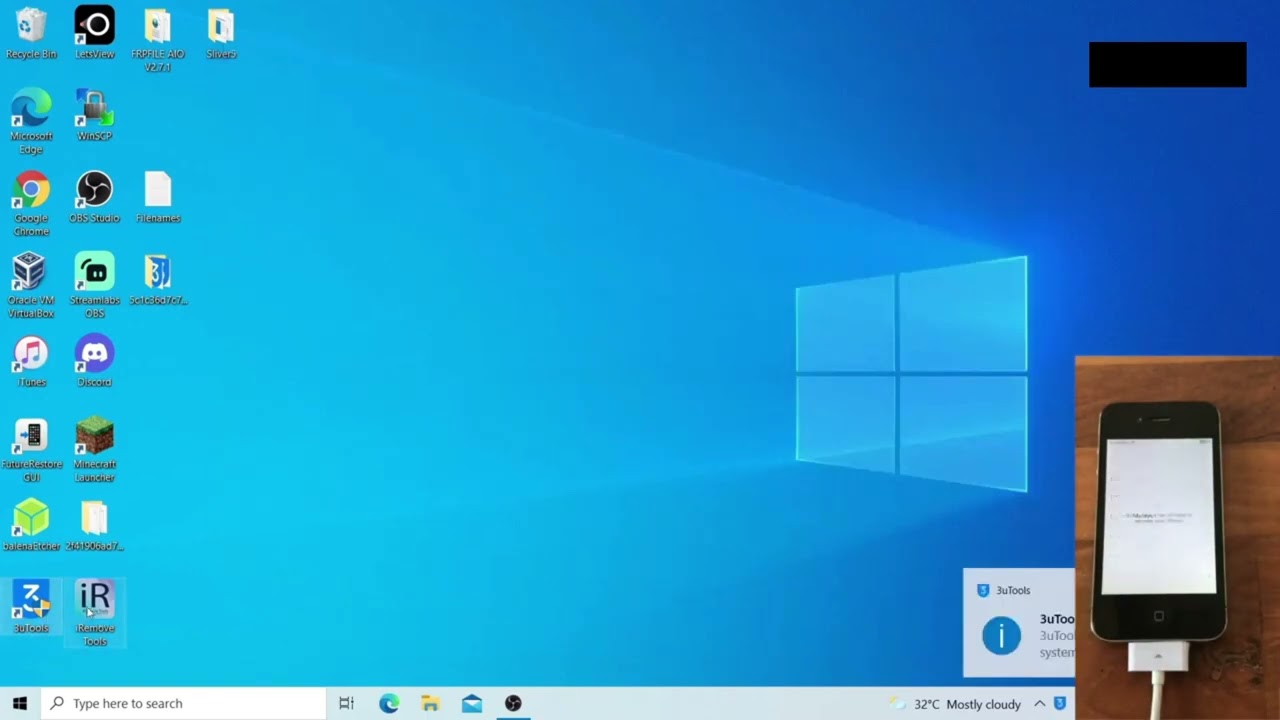1280x720 pixels.
Task: Switch to OBS Studio on the taskbar
Action: click(513, 703)
